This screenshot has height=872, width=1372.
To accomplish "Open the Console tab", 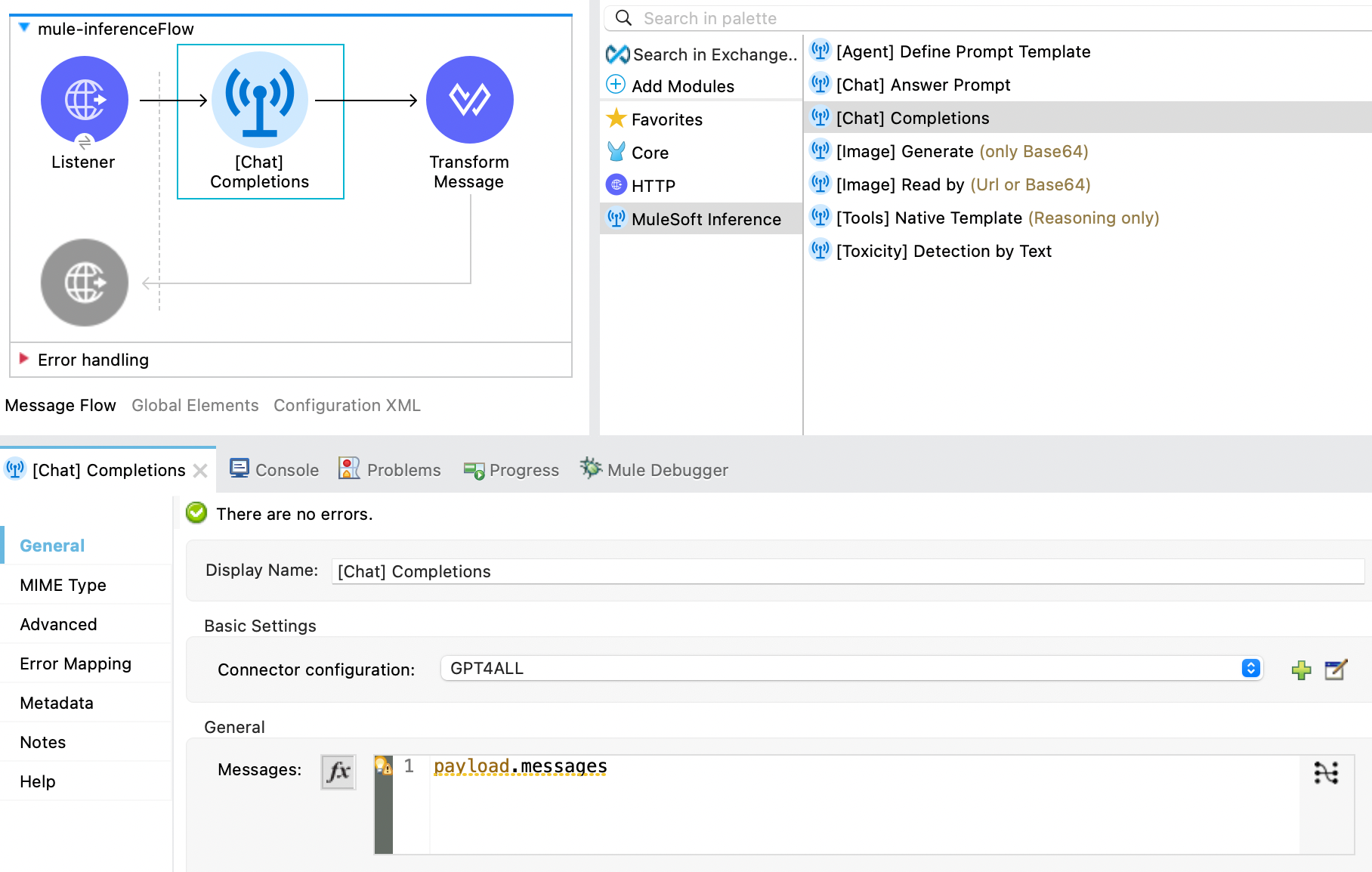I will pos(274,470).
